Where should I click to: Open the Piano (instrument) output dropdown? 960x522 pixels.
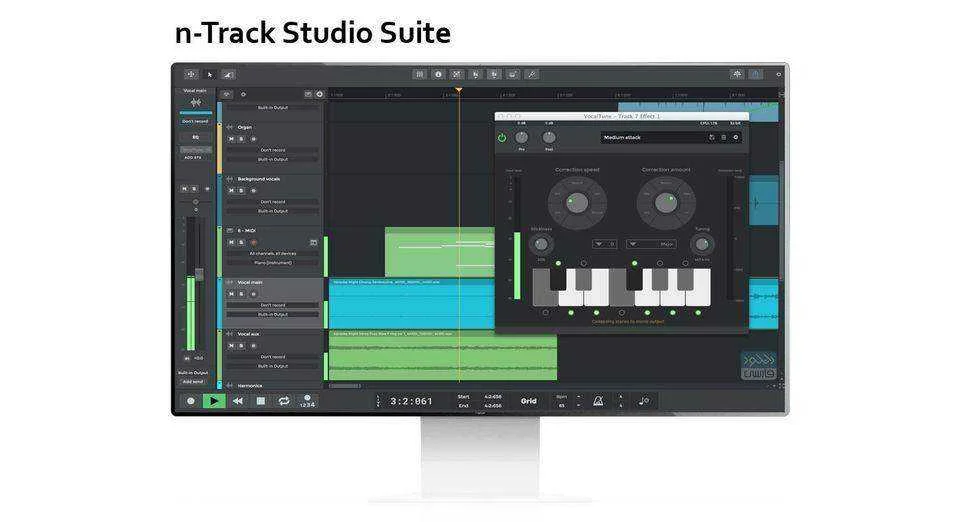(x=273, y=263)
